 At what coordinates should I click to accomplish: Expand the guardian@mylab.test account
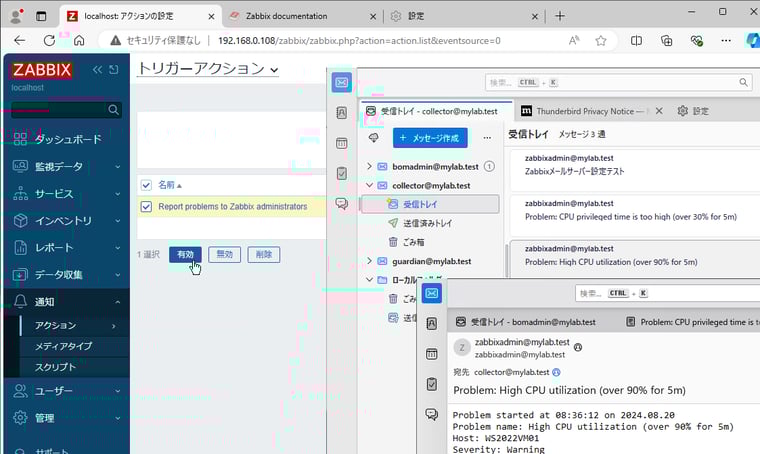click(369, 261)
